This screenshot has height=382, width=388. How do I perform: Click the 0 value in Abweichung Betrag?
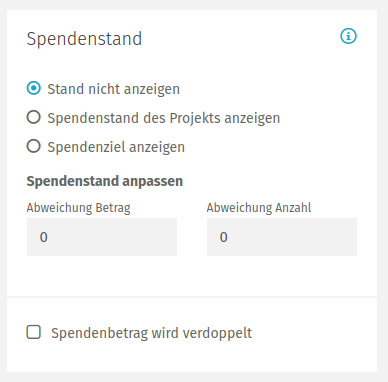click(44, 237)
